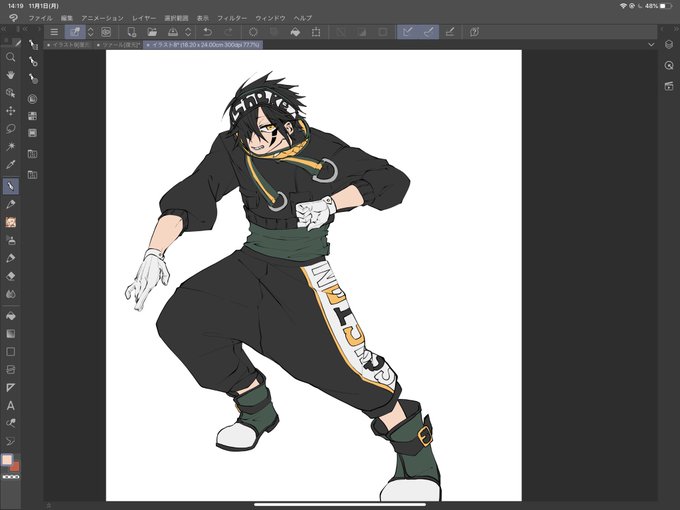Open the ウィンドウ menu
This screenshot has height=510, width=680.
(x=270, y=18)
